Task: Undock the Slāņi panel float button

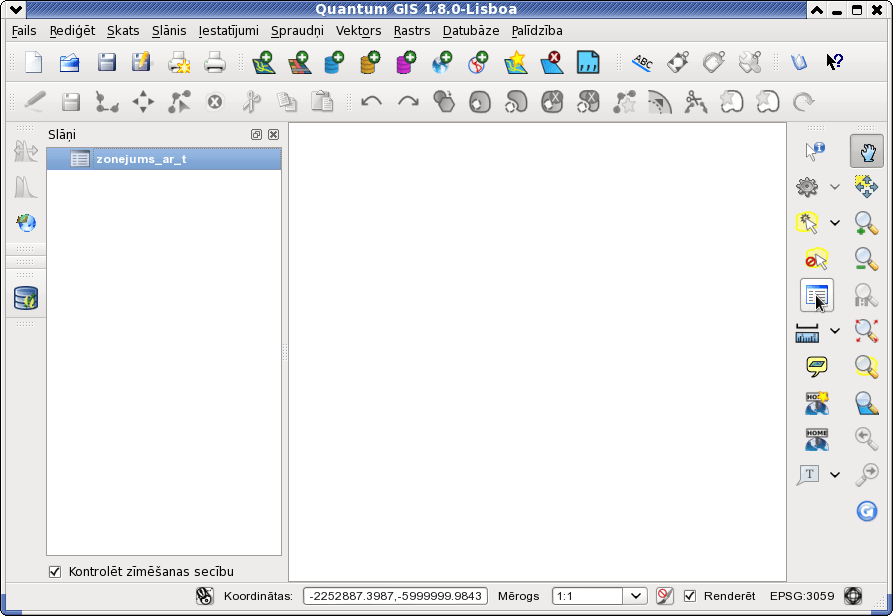Action: [x=256, y=134]
